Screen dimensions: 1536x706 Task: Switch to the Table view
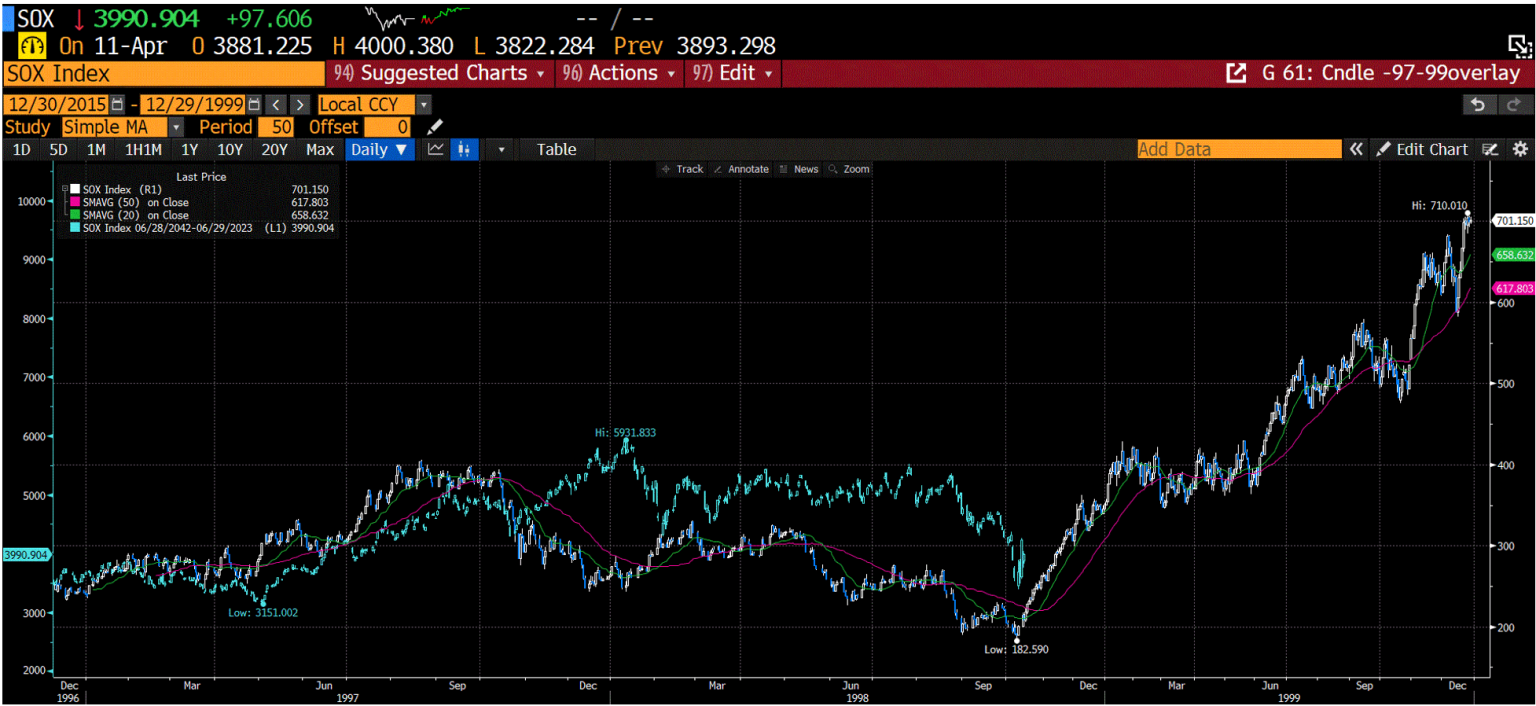[x=556, y=149]
